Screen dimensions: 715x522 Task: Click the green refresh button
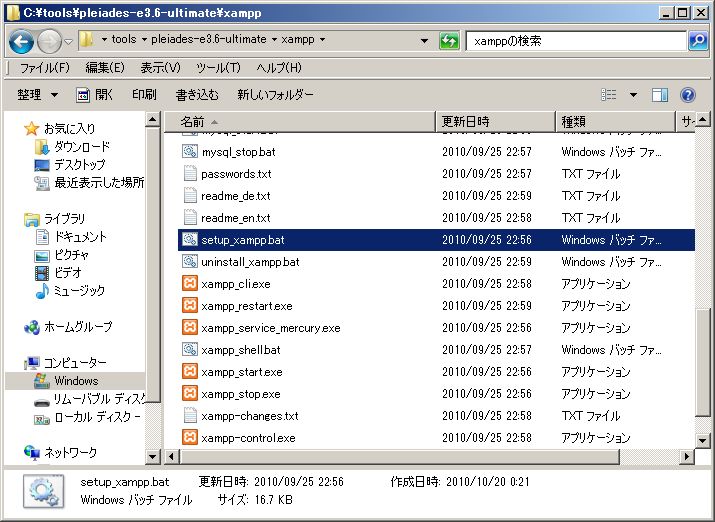pyautogui.click(x=449, y=41)
